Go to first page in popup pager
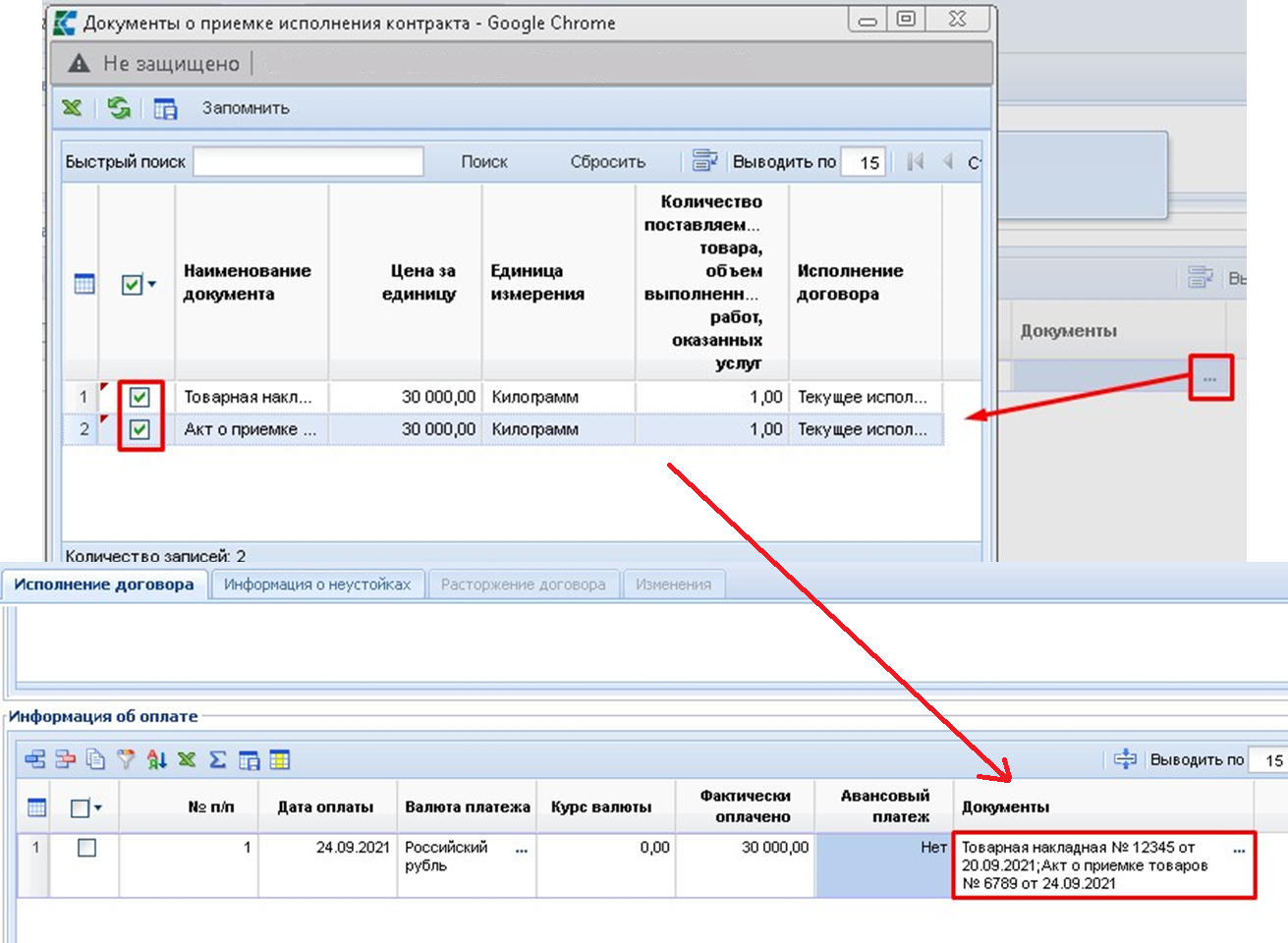The height and width of the screenshot is (943, 1288). (x=916, y=161)
